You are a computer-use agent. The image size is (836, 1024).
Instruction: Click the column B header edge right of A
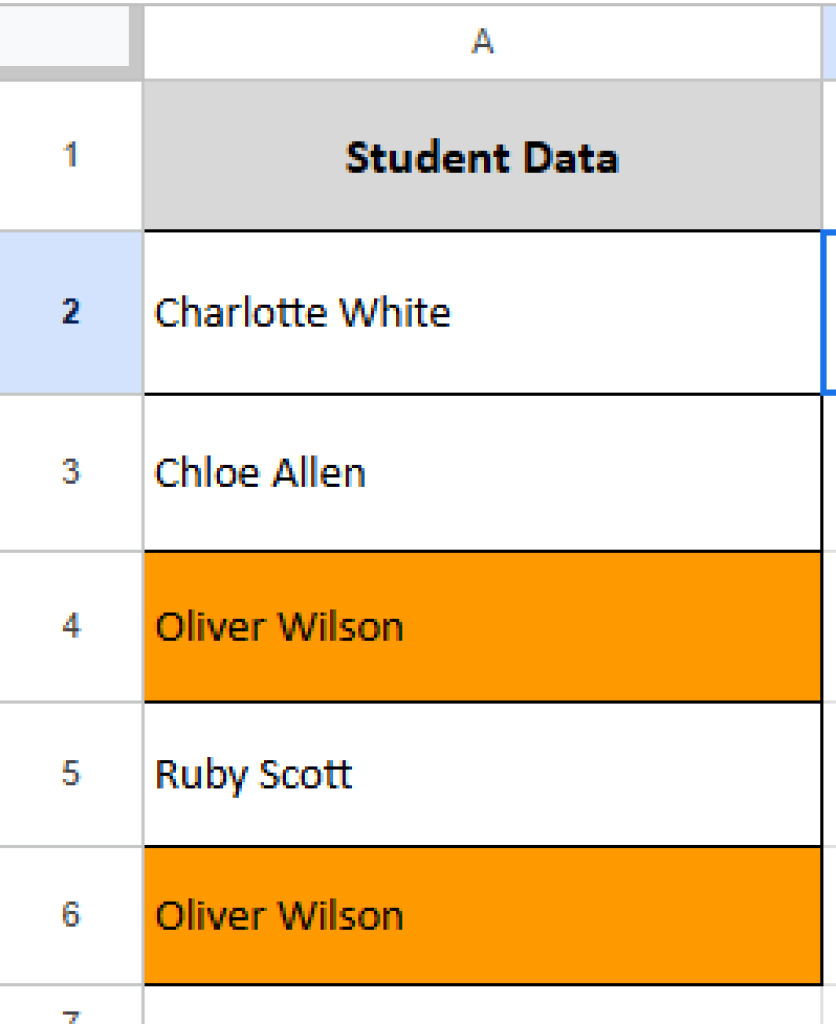[x=830, y=42]
